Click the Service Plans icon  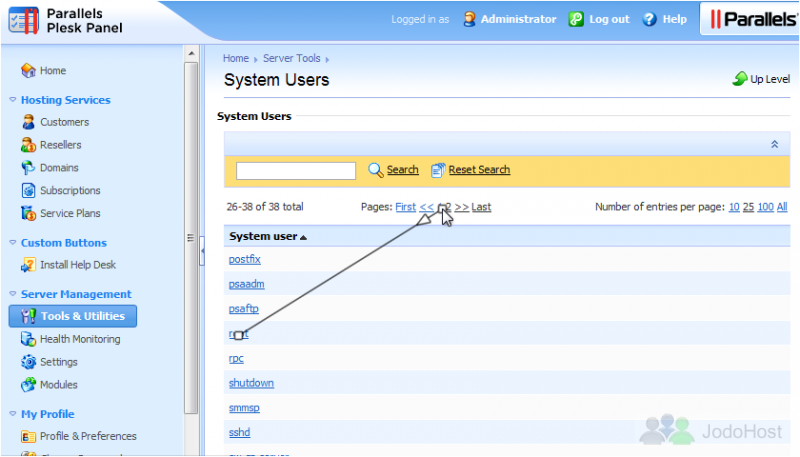pyautogui.click(x=28, y=213)
